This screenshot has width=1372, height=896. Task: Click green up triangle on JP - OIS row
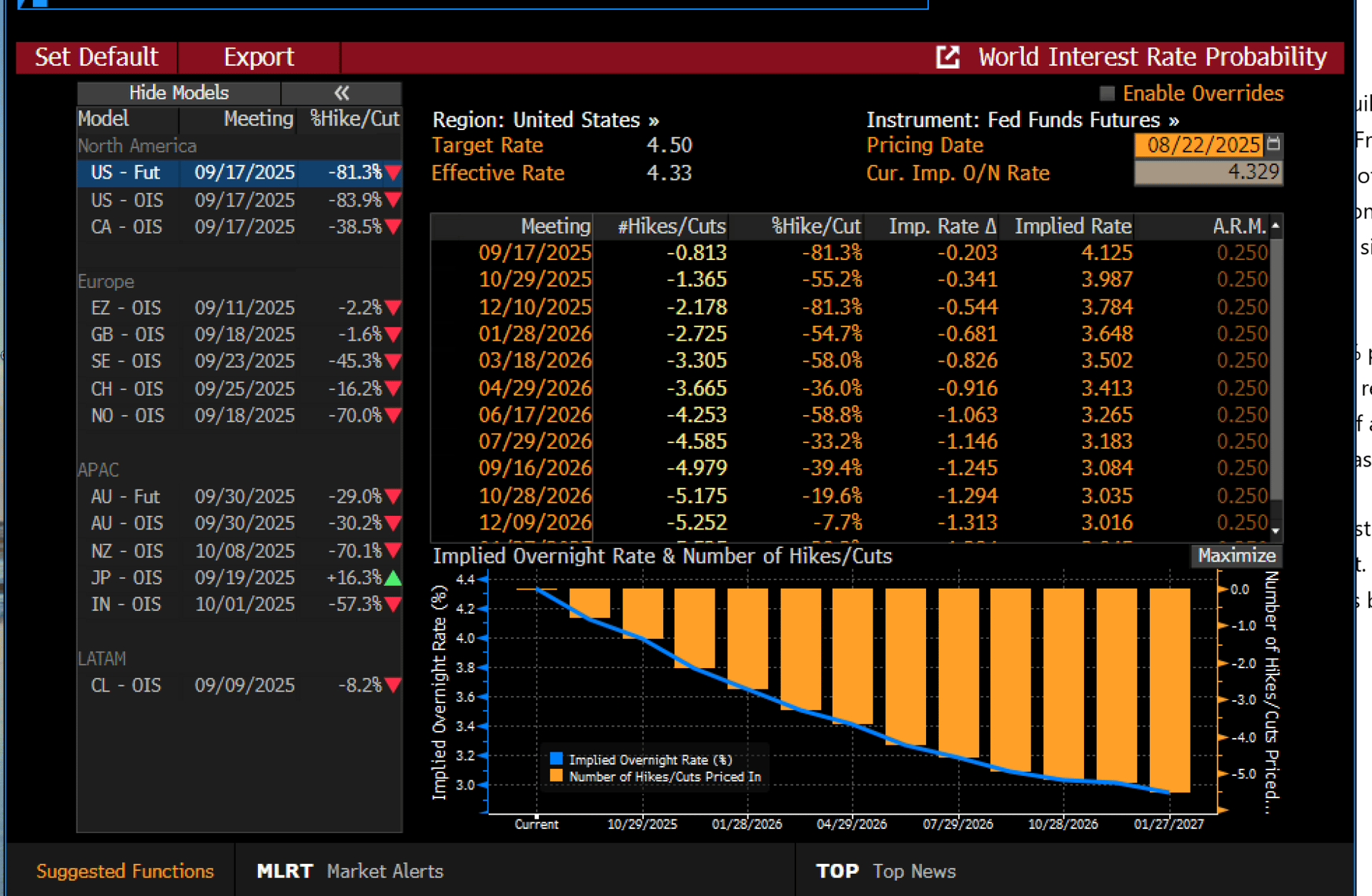click(x=392, y=578)
